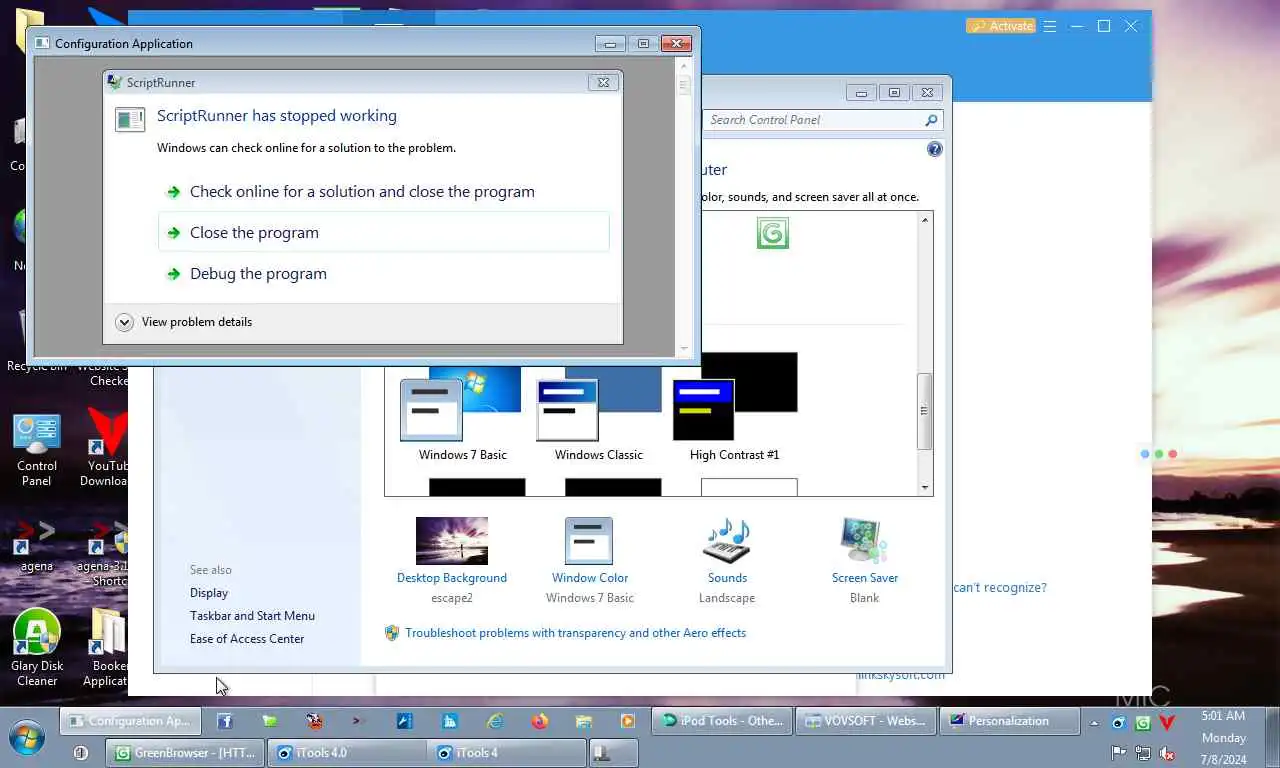The image size is (1280, 768).
Task: Click Troubleshoot problems with transparency link
Action: 575,633
